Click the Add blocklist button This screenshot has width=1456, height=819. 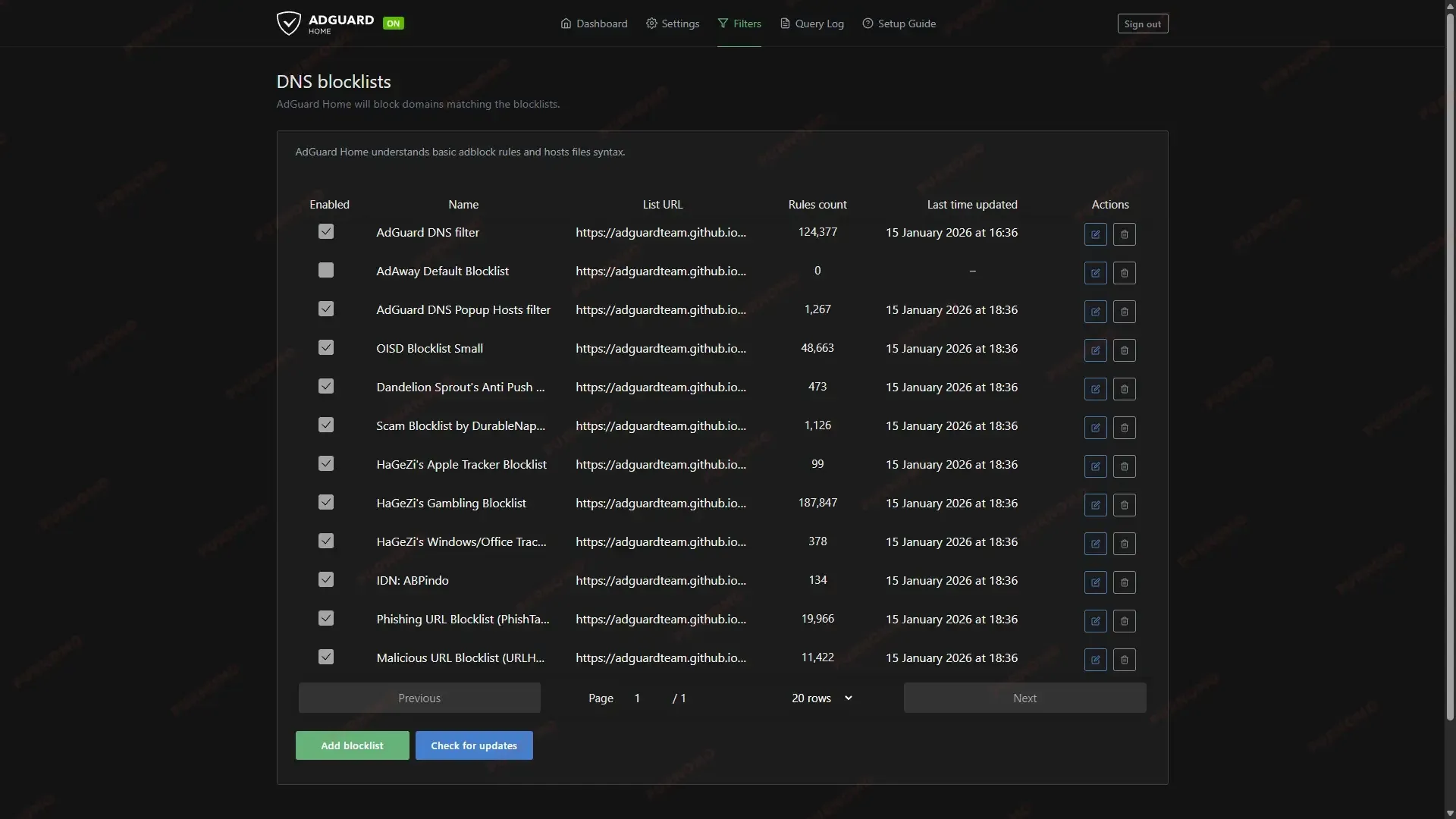(x=352, y=745)
